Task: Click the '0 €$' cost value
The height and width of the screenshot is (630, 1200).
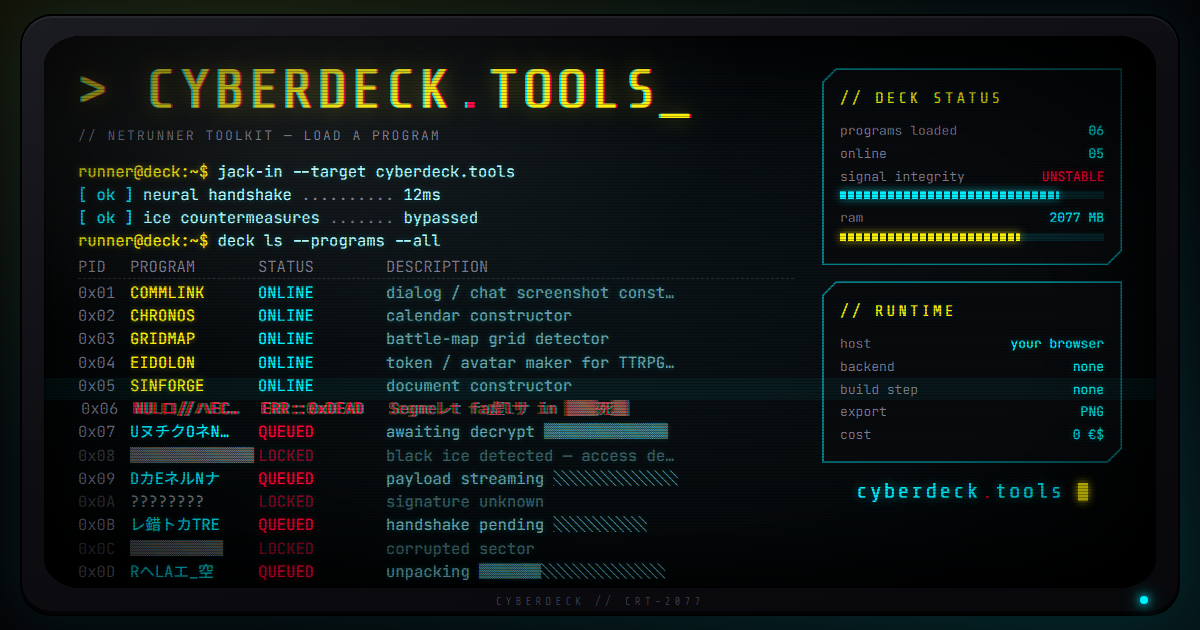Action: tap(1088, 435)
